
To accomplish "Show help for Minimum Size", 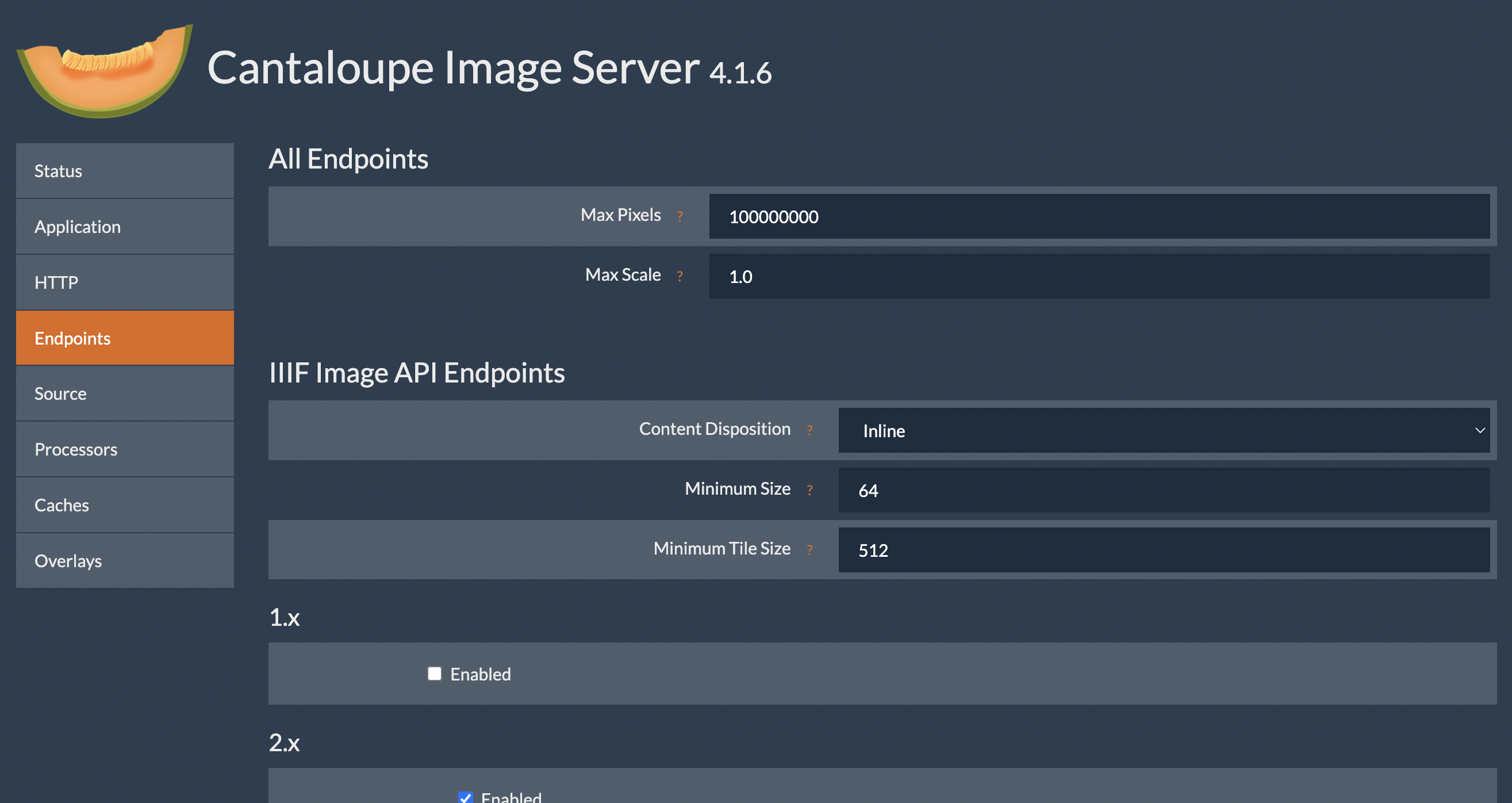I will 809,490.
